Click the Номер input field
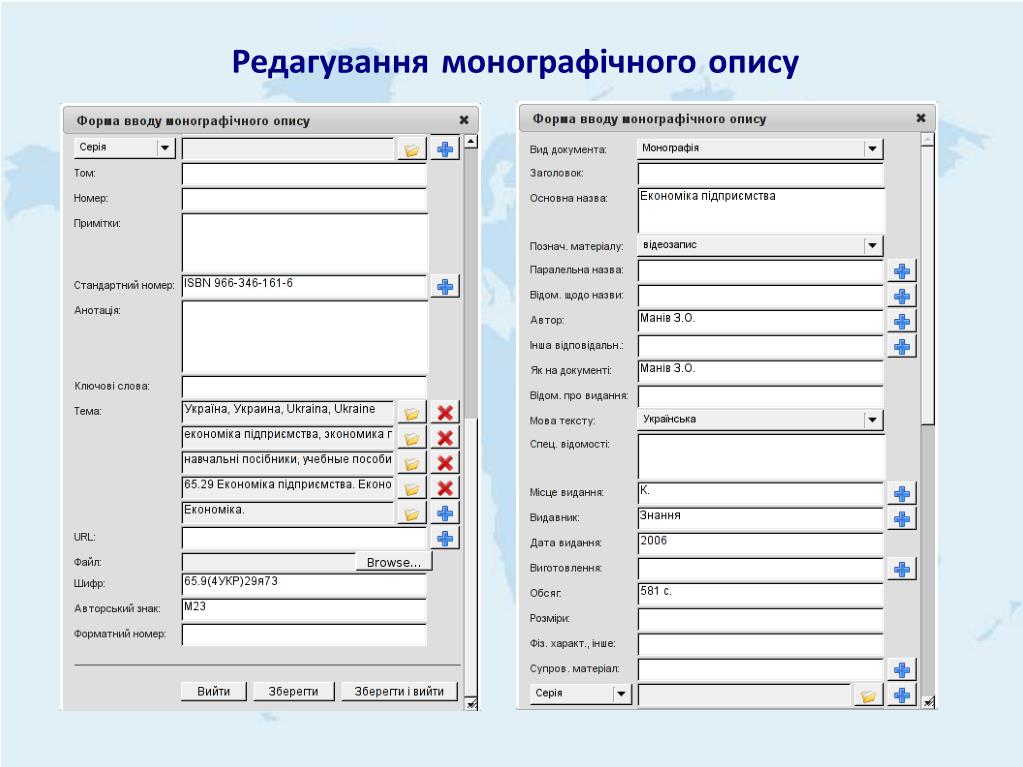 click(x=304, y=200)
